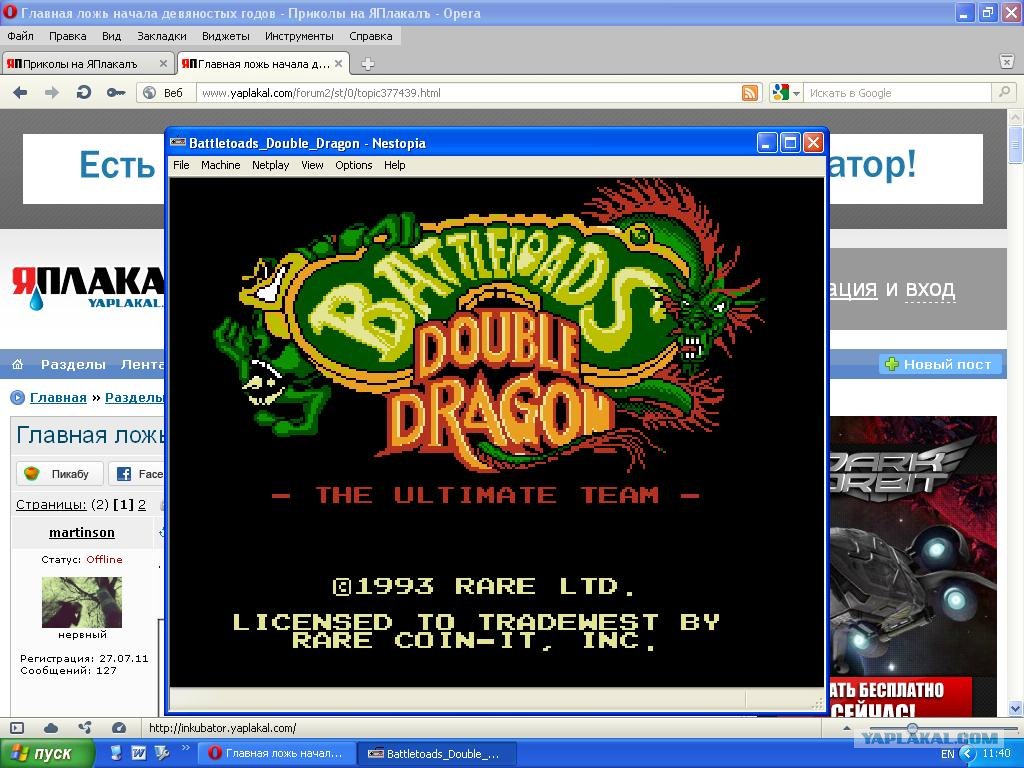Viewport: 1024px width, 768px height.
Task: Open Opera Вид menu
Action: pyautogui.click(x=112, y=36)
